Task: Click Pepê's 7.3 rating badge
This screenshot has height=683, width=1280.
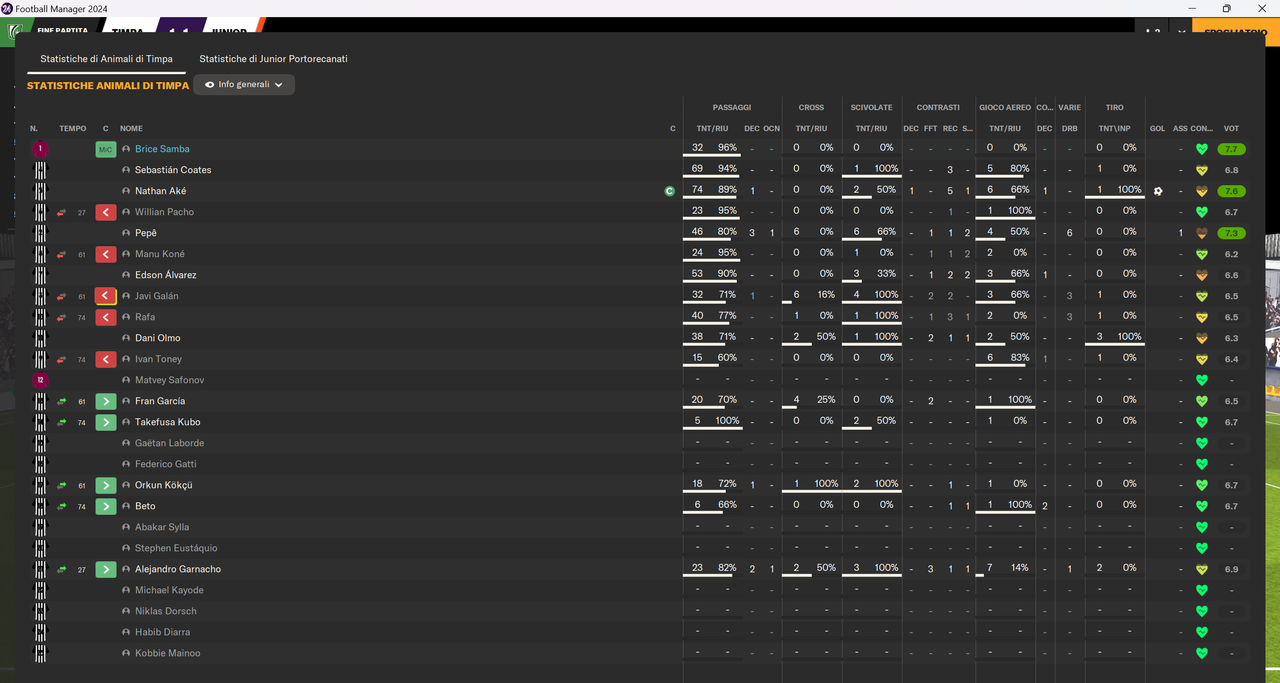Action: [1231, 233]
